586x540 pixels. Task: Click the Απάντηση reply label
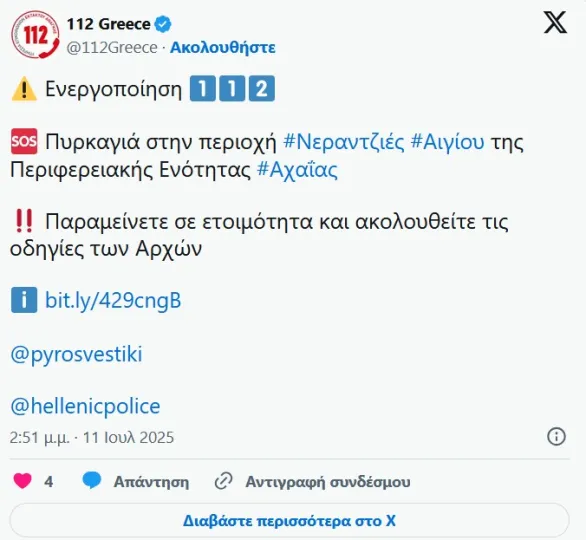pos(151,482)
